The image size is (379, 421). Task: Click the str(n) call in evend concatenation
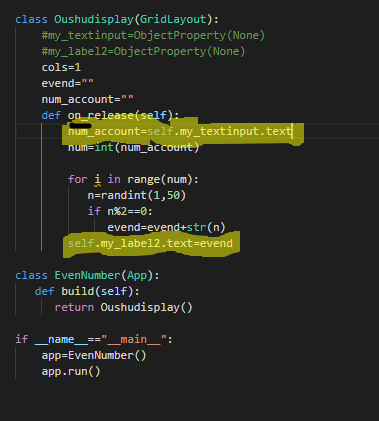206,227
